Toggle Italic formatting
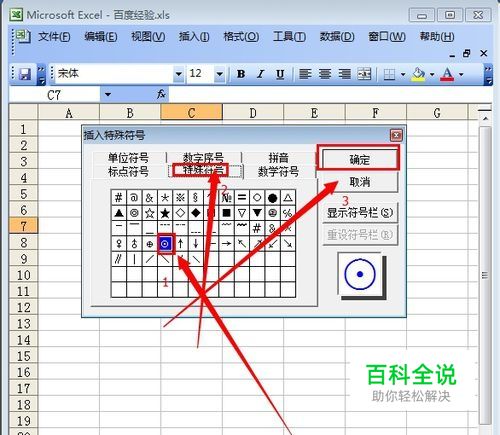This screenshot has width=500, height=435. pos(261,74)
